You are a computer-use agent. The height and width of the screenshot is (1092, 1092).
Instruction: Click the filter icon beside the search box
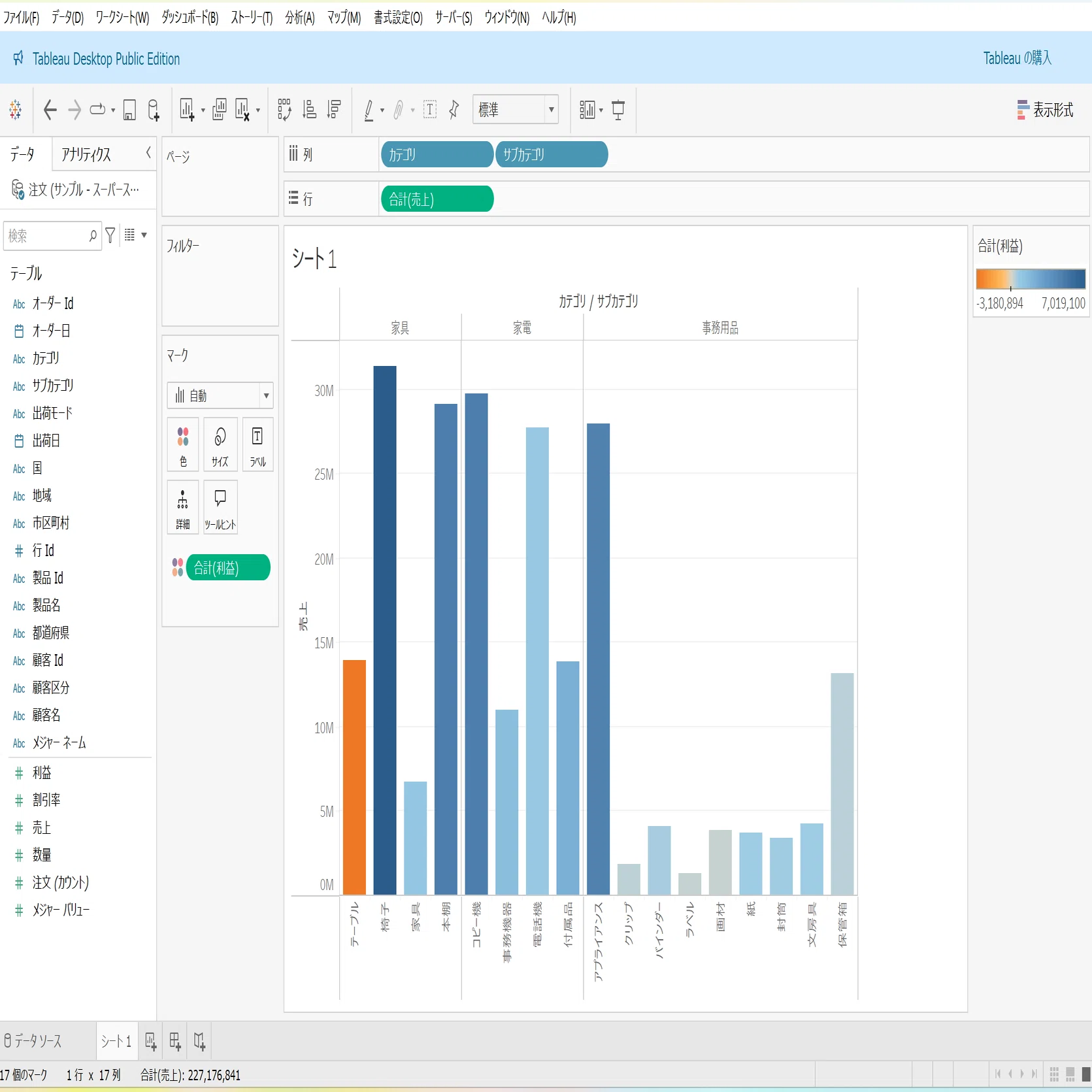[x=110, y=235]
